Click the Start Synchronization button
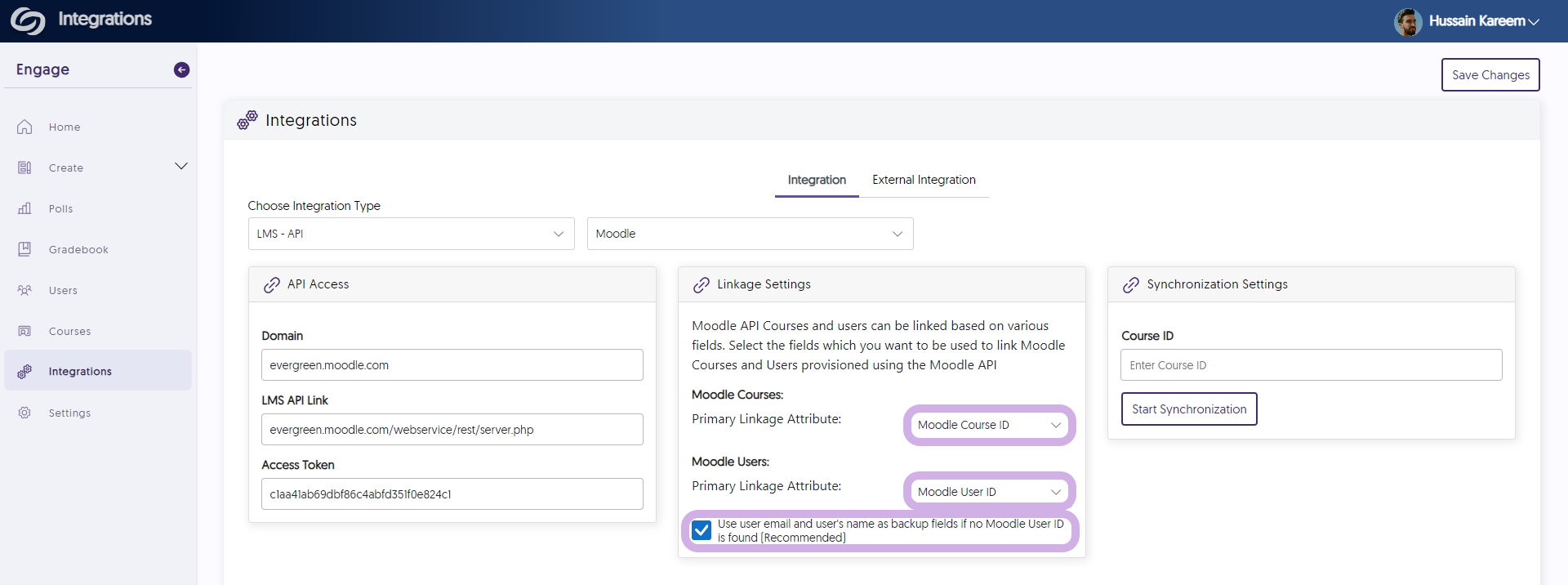1568x585 pixels. coord(1189,409)
